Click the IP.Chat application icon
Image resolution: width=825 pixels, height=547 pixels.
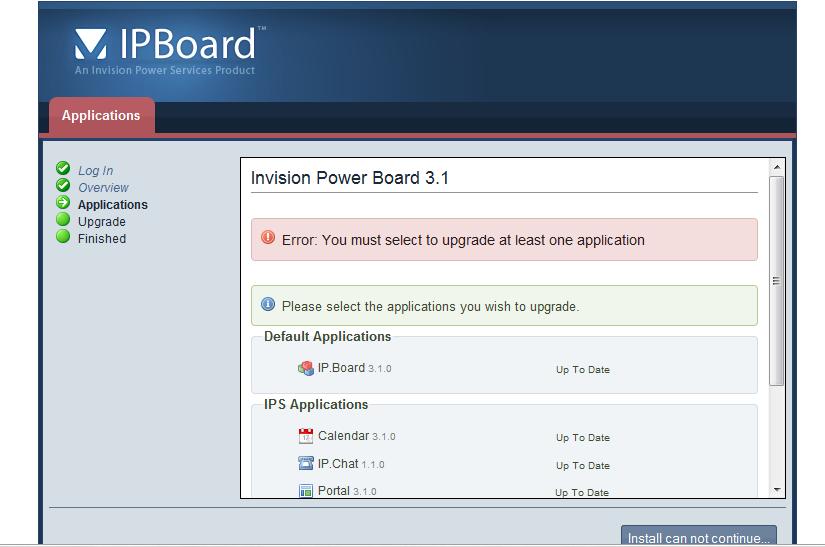pyautogui.click(x=306, y=463)
